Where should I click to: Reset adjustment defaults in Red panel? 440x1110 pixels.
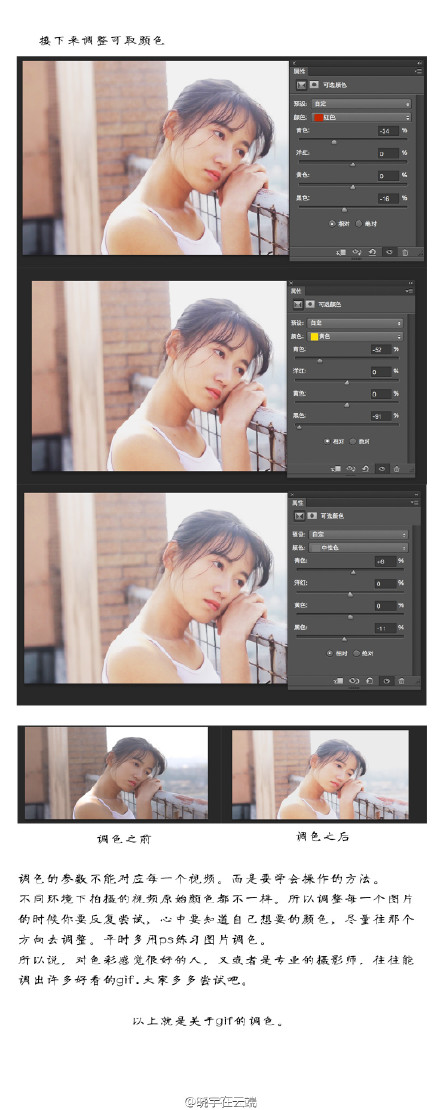point(372,252)
